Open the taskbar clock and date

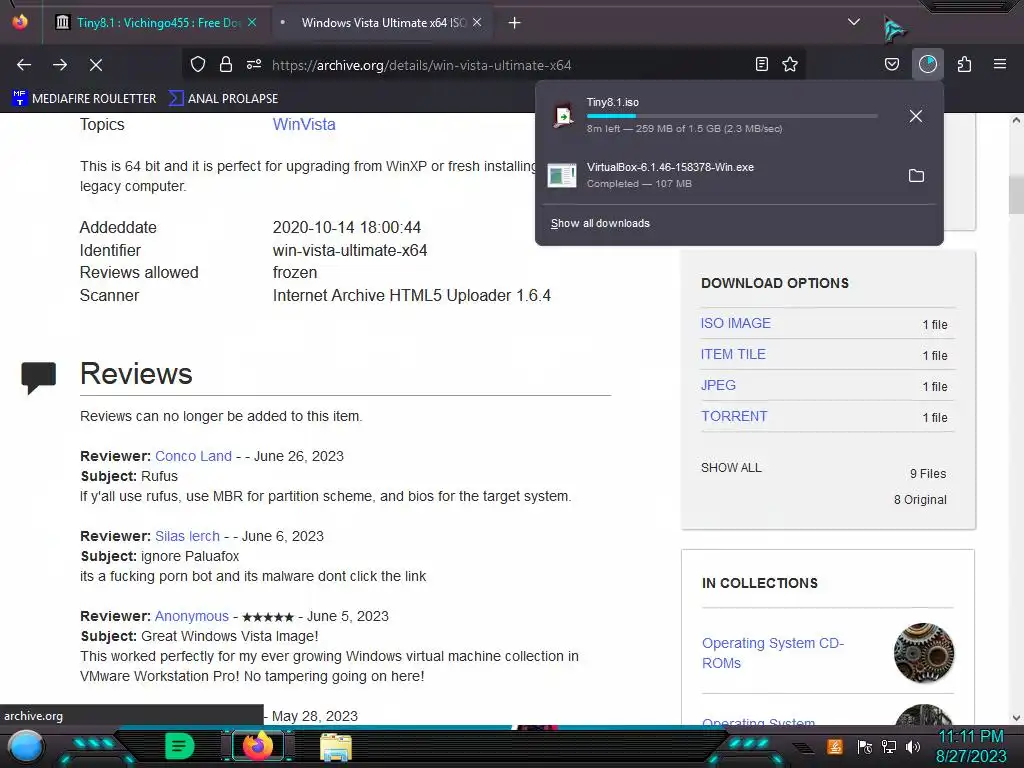[971, 746]
